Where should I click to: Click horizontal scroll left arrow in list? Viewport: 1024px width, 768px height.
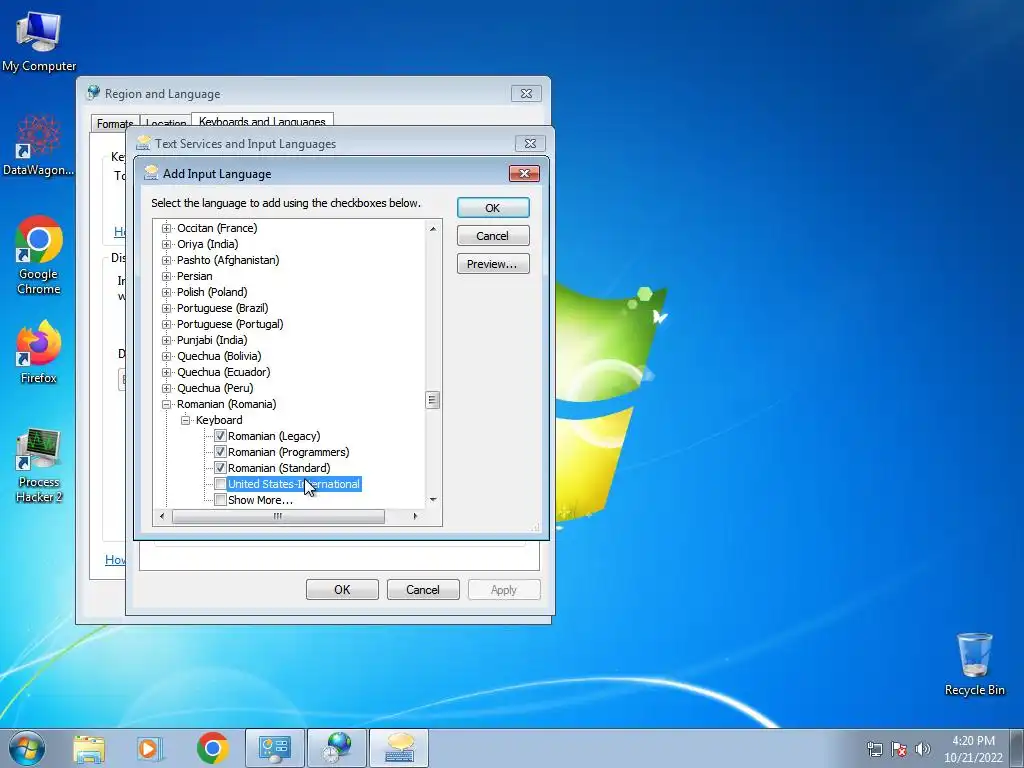[162, 516]
